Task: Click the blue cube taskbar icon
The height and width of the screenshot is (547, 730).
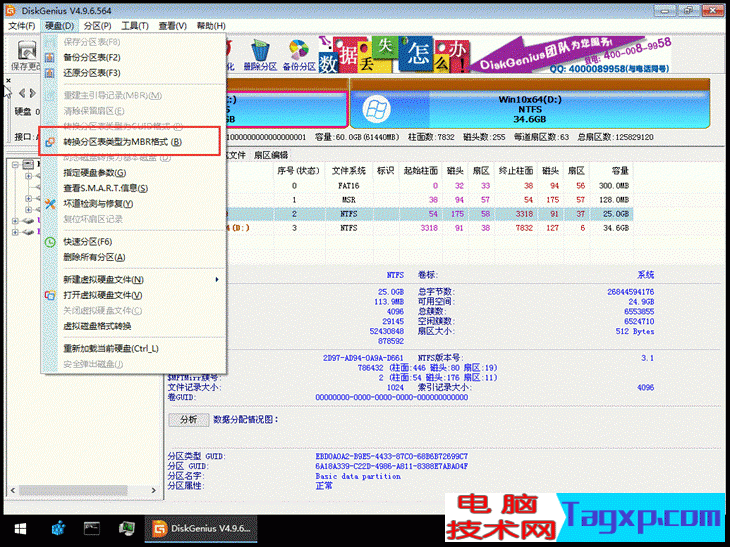Action: pos(59,529)
